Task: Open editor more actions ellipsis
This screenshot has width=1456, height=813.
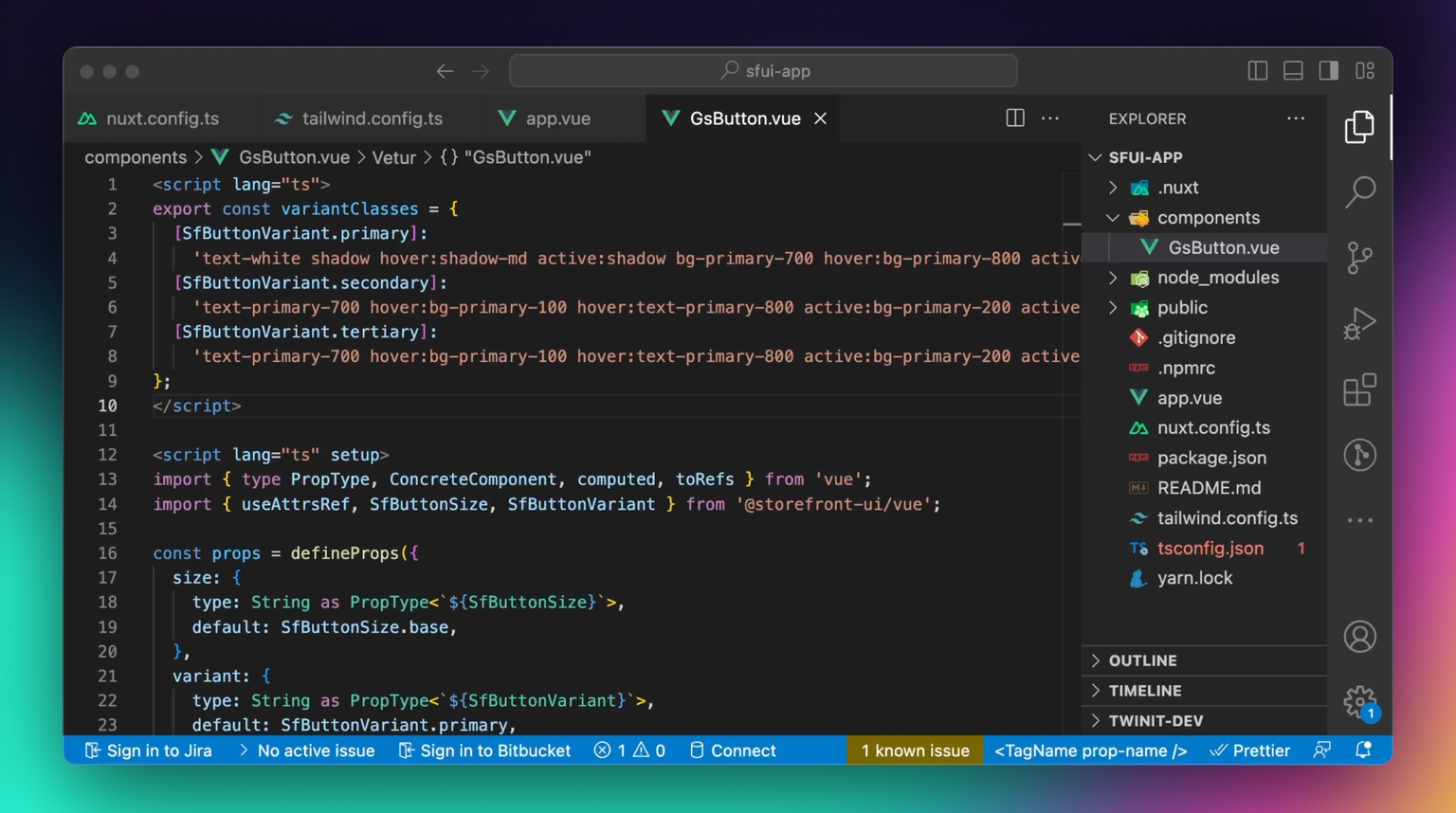Action: coord(1049,118)
